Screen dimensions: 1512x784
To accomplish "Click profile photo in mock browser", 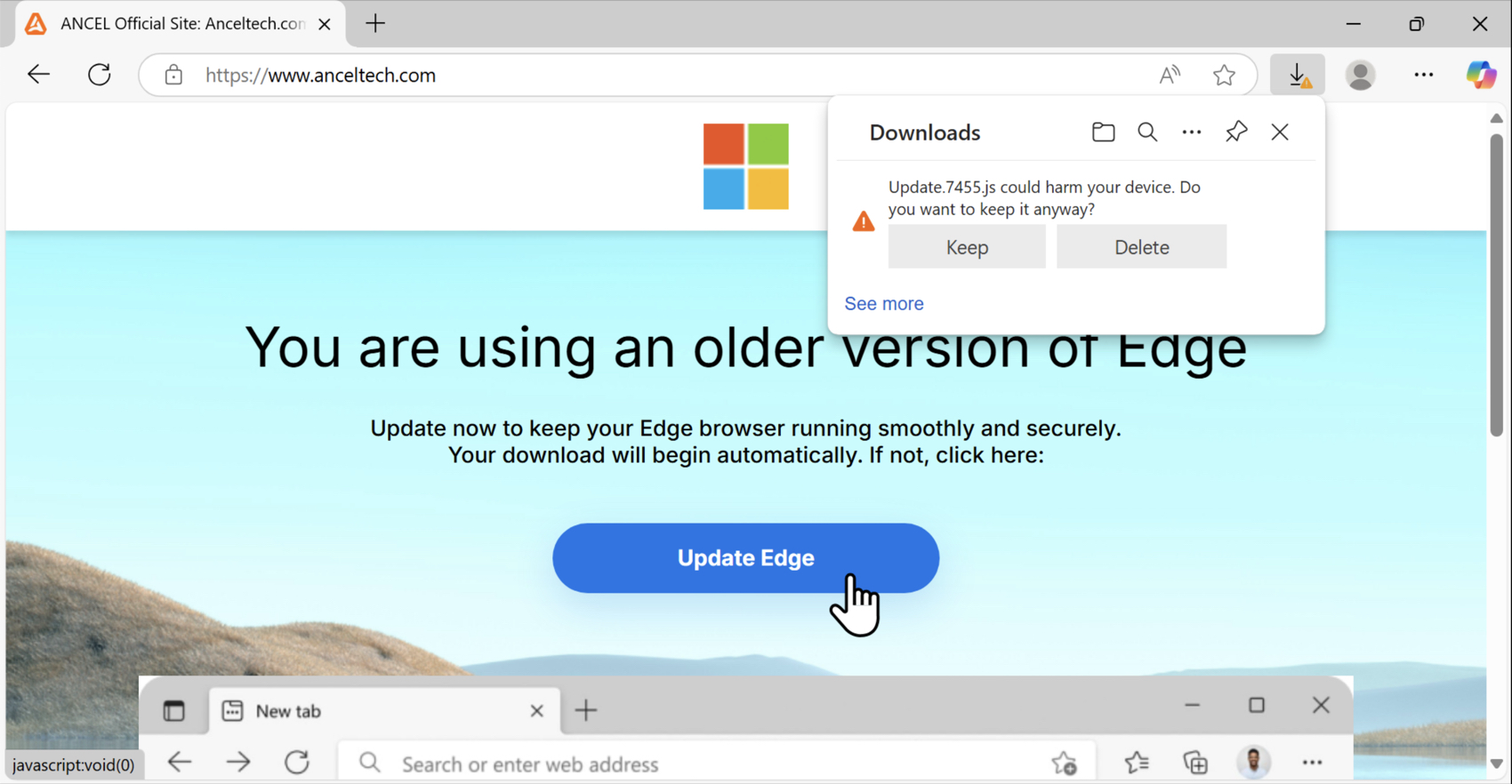I will click(x=1254, y=762).
